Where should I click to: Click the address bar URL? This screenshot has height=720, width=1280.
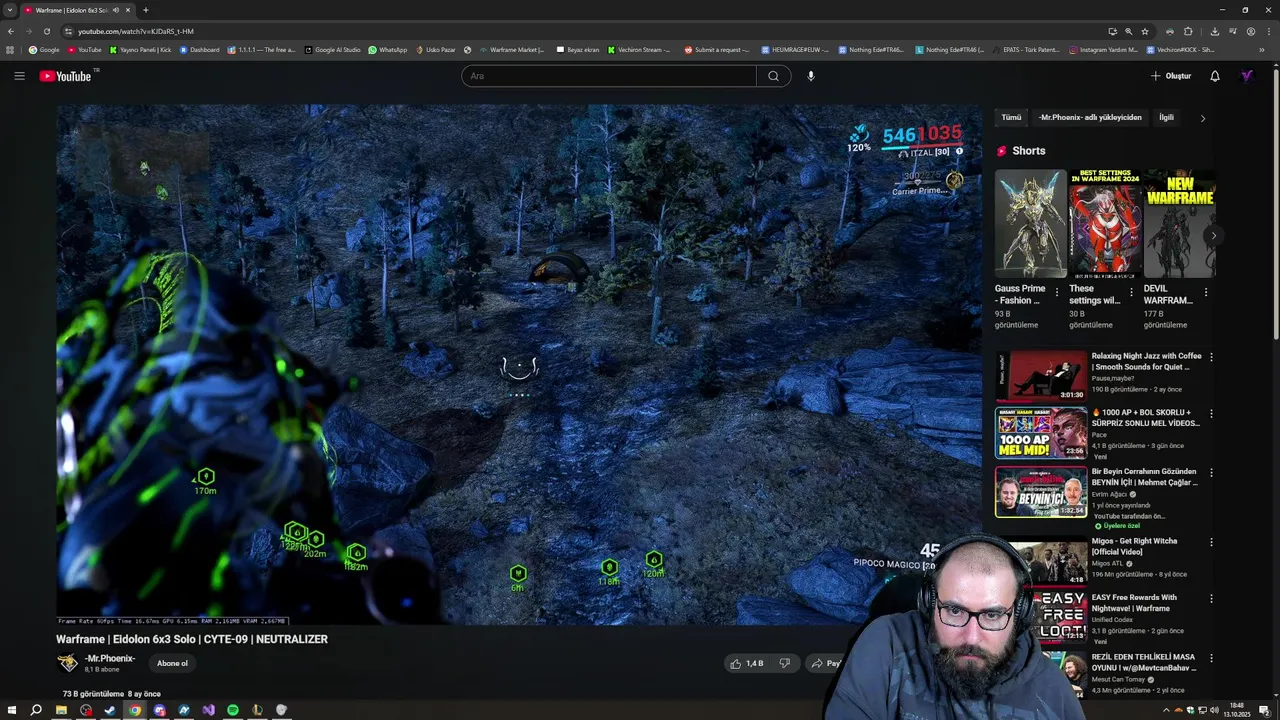click(x=136, y=31)
